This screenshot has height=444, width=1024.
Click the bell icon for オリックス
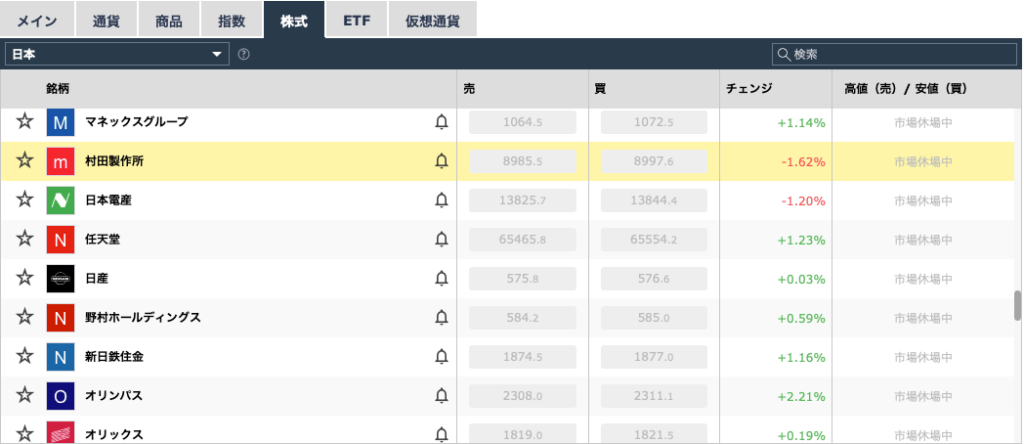point(441,434)
